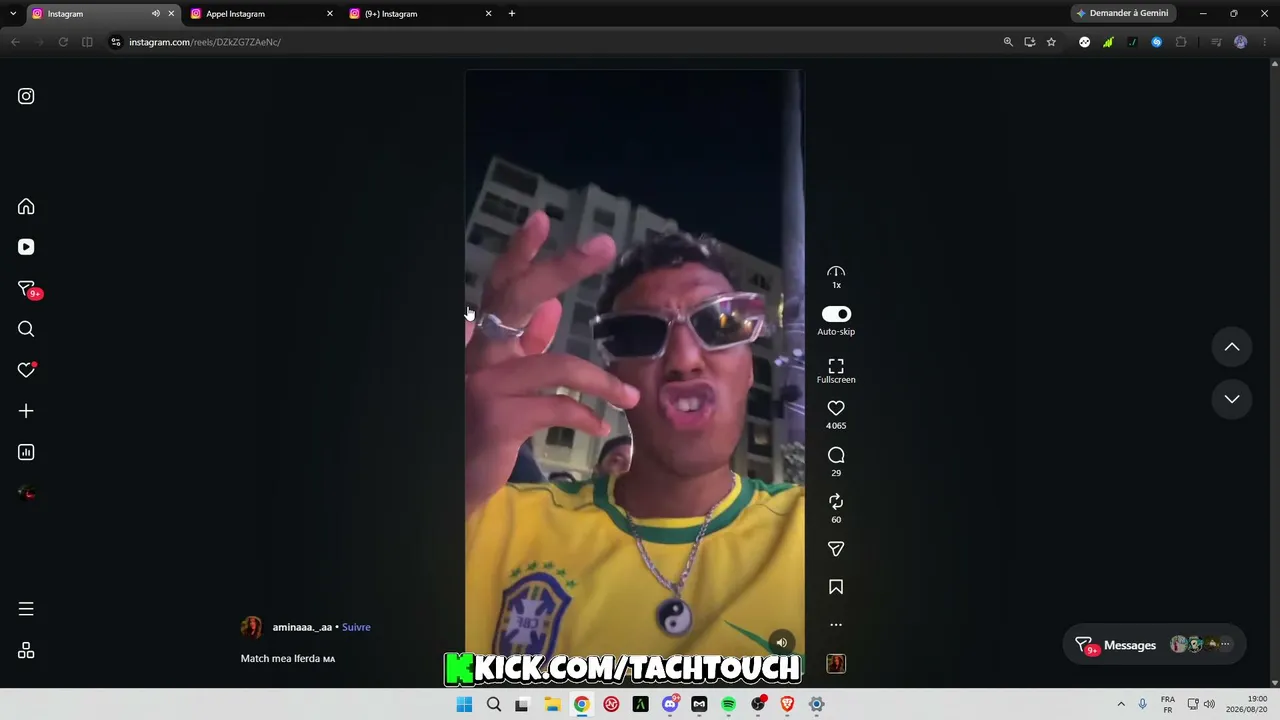Open a new browser tab
Screen dimensions: 1280x720
click(512, 14)
